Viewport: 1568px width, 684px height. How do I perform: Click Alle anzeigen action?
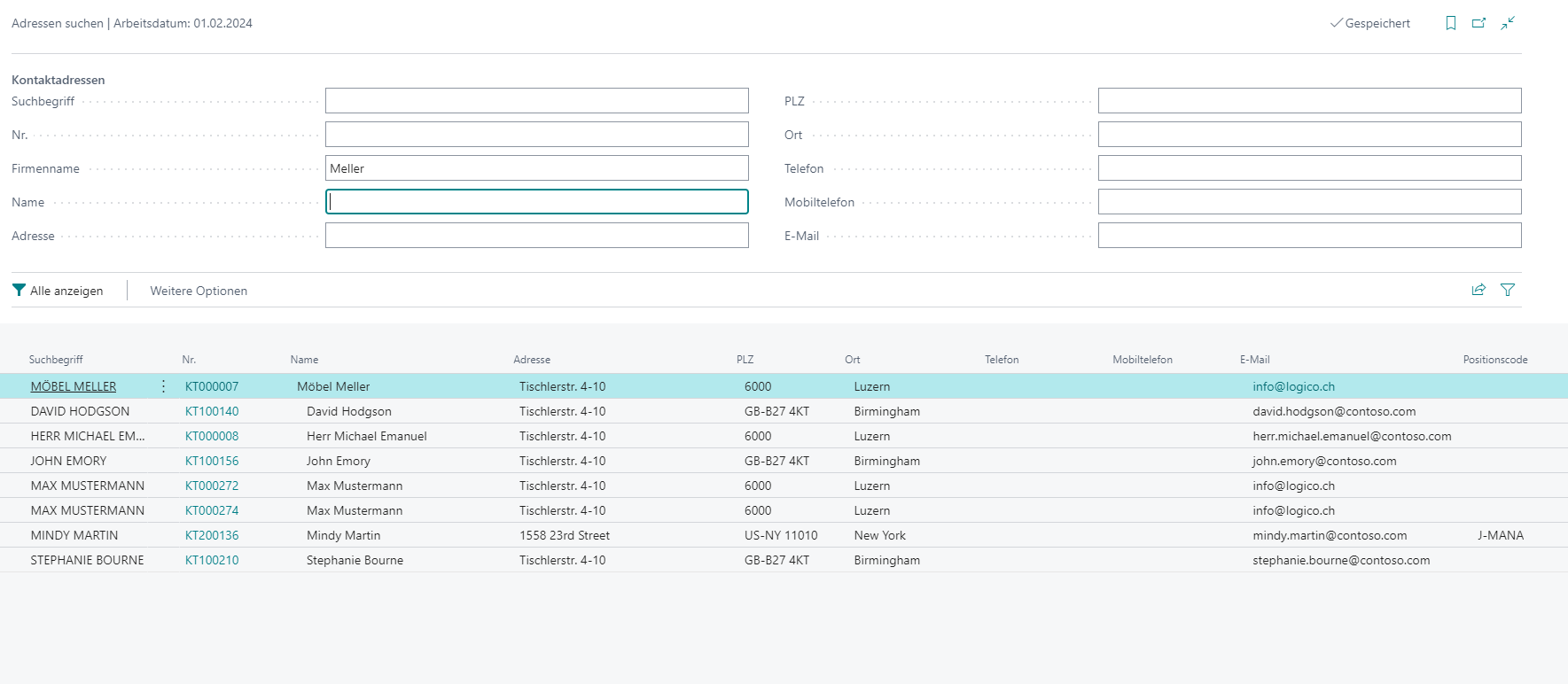(58, 291)
